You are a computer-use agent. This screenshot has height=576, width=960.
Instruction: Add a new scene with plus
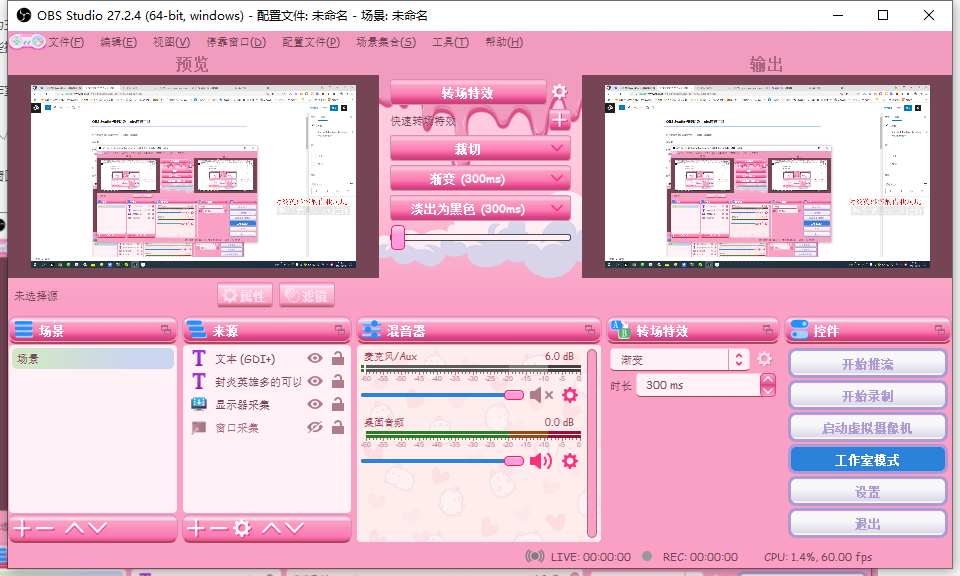tap(22, 528)
